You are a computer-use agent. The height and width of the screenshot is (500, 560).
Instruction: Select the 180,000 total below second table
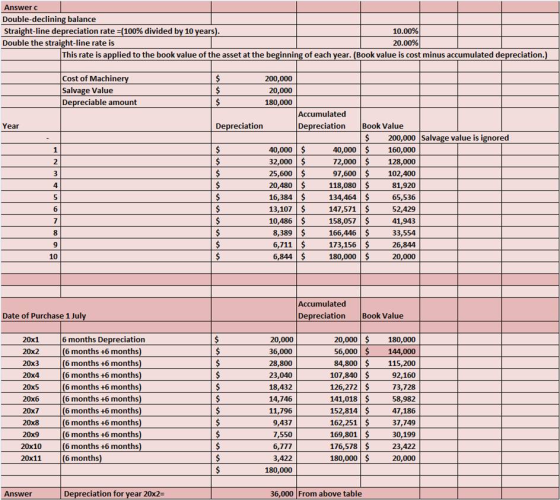254,470
